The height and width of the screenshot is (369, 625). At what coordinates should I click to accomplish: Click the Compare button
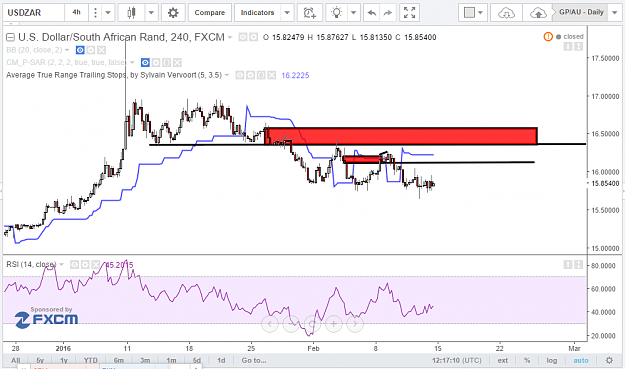click(x=210, y=13)
